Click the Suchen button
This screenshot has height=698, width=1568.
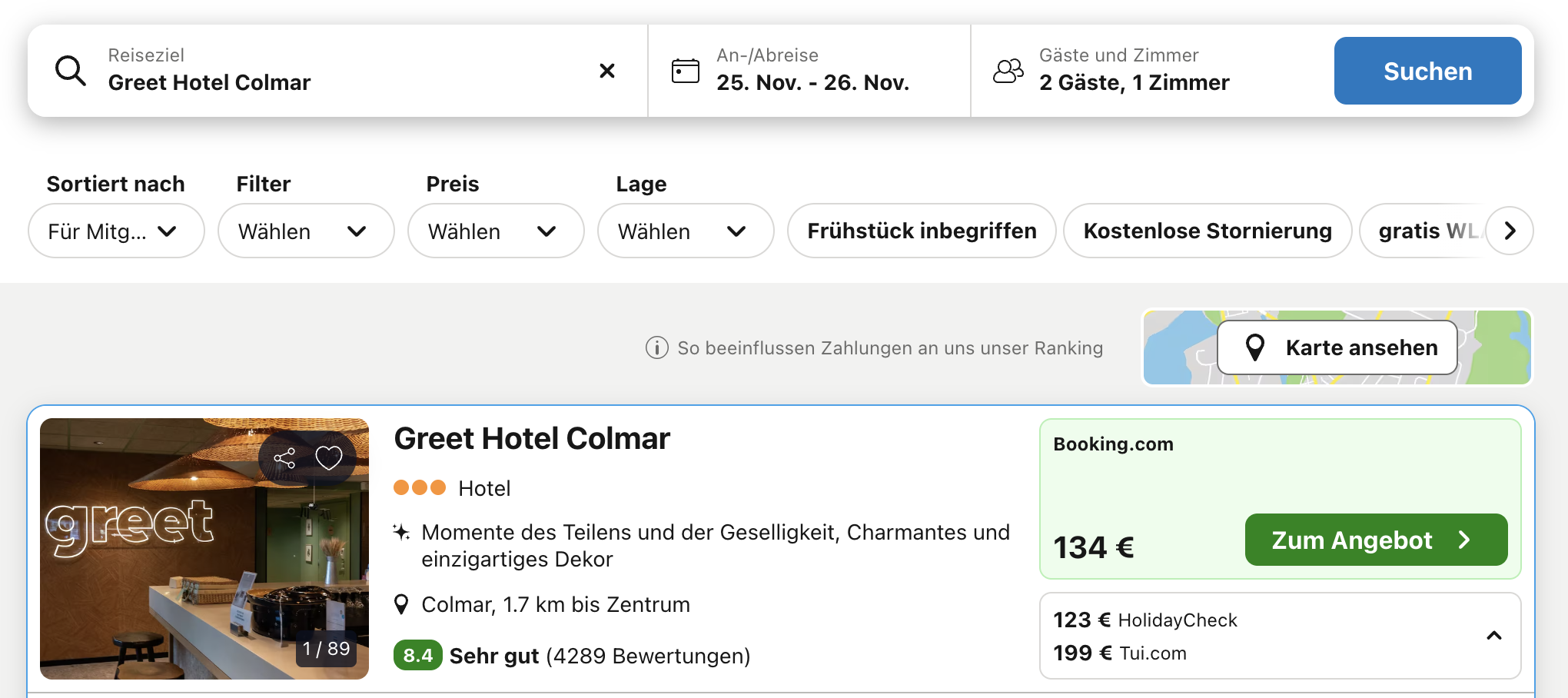pyautogui.click(x=1427, y=71)
